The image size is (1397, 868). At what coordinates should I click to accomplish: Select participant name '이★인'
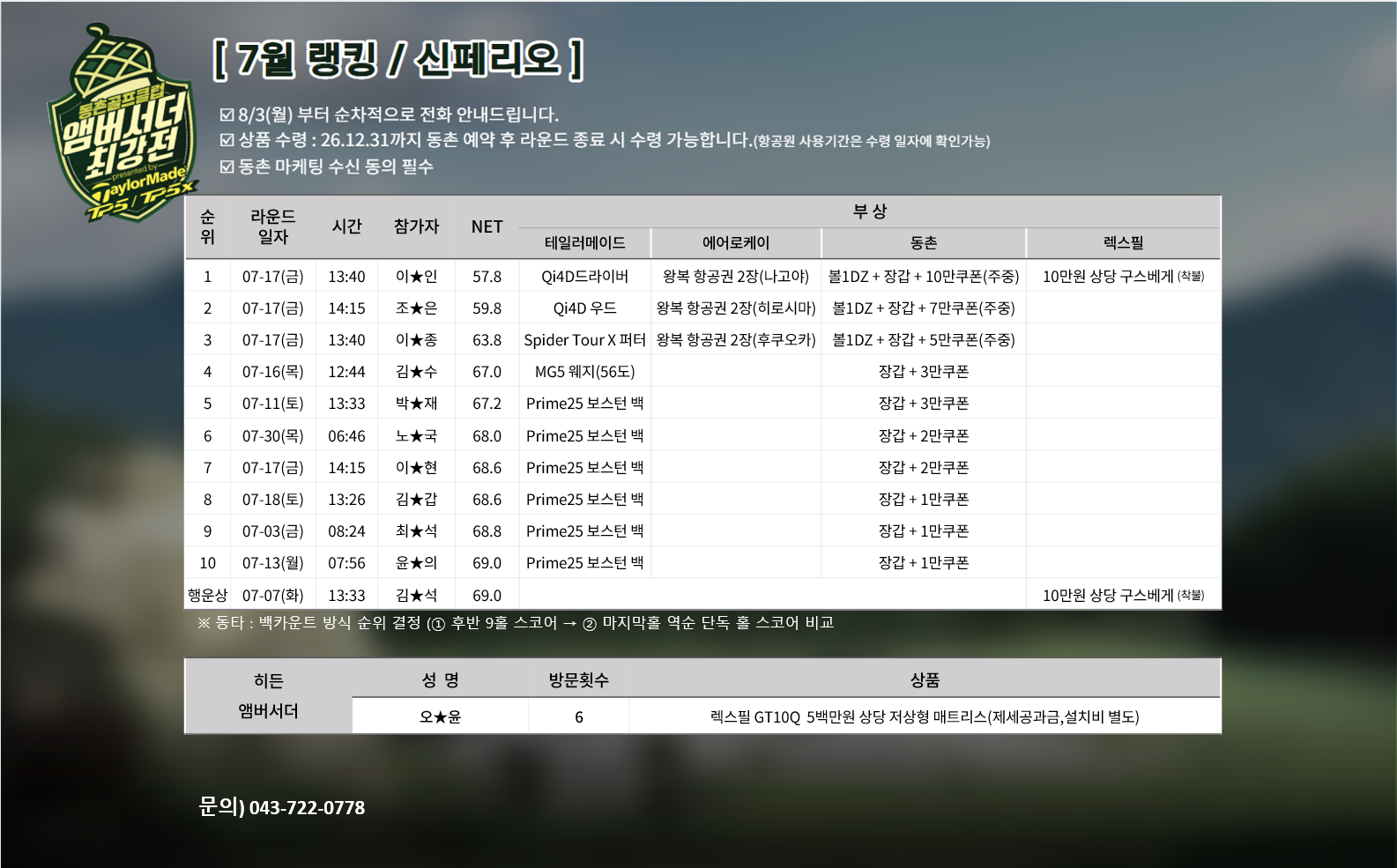416,277
